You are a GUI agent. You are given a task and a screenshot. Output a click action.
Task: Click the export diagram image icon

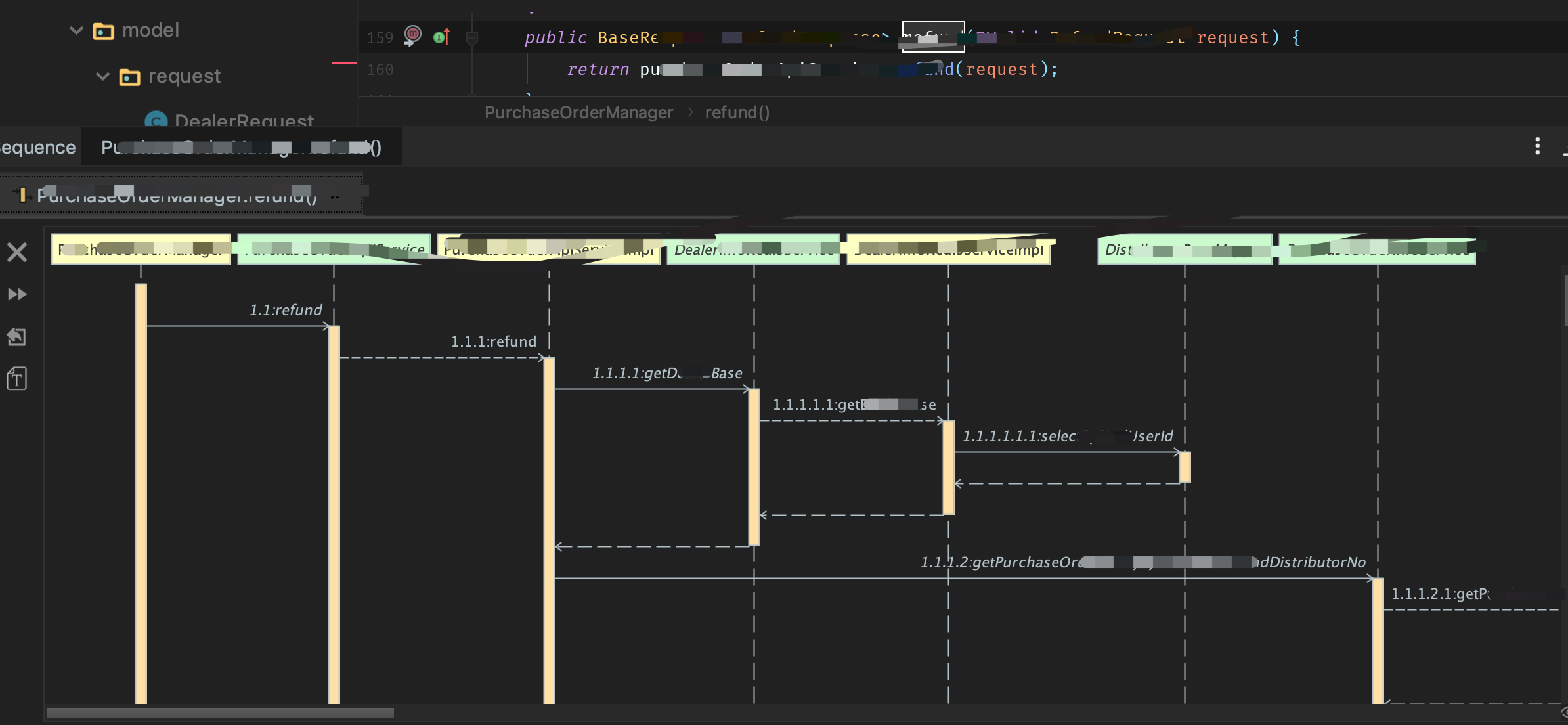point(17,337)
